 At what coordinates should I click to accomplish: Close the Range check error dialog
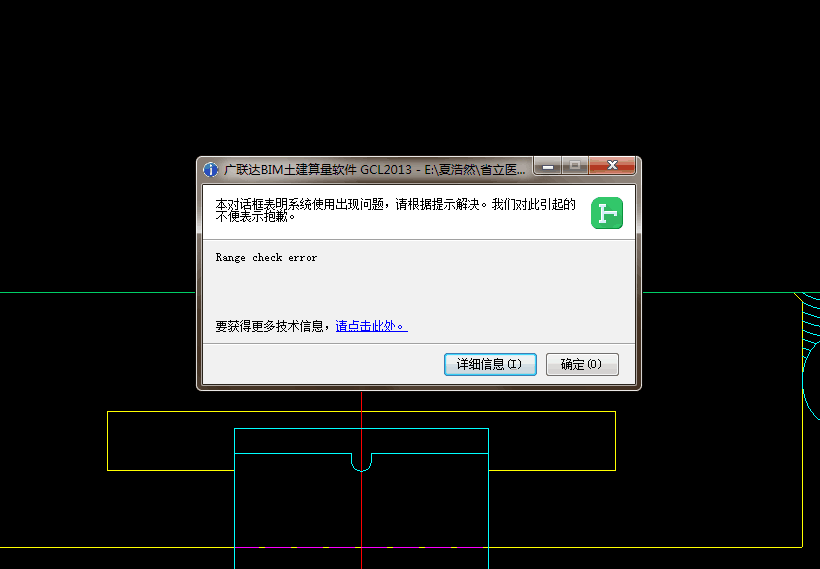pyautogui.click(x=612, y=165)
